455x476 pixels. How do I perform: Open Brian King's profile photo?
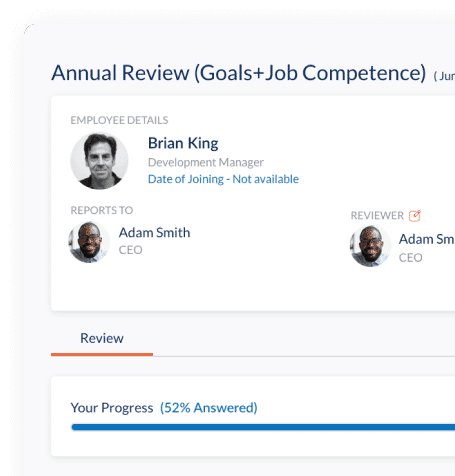click(99, 161)
